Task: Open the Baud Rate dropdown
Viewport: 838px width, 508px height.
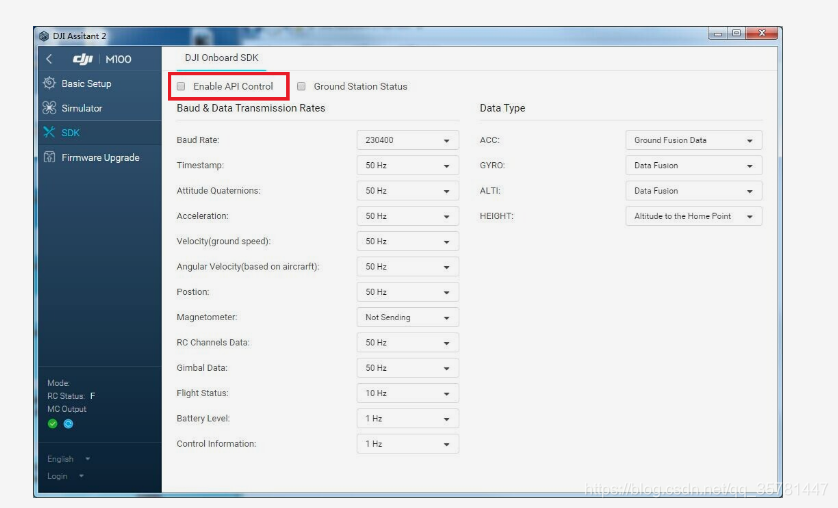Action: (407, 140)
